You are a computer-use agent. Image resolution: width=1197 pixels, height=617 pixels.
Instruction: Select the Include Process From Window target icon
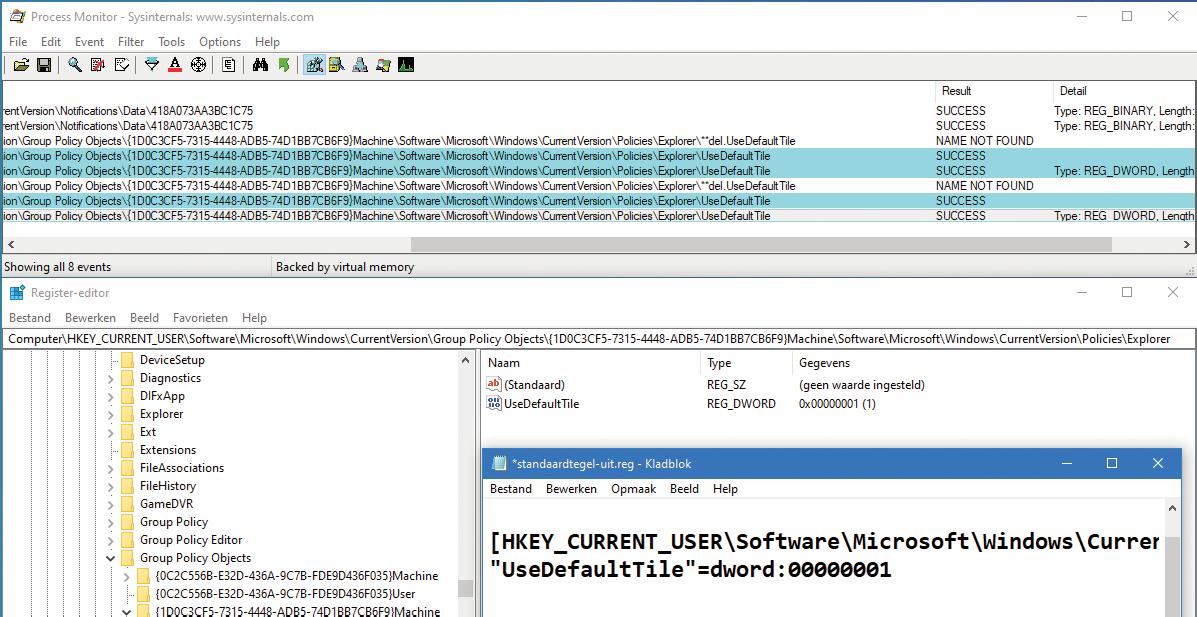point(198,66)
